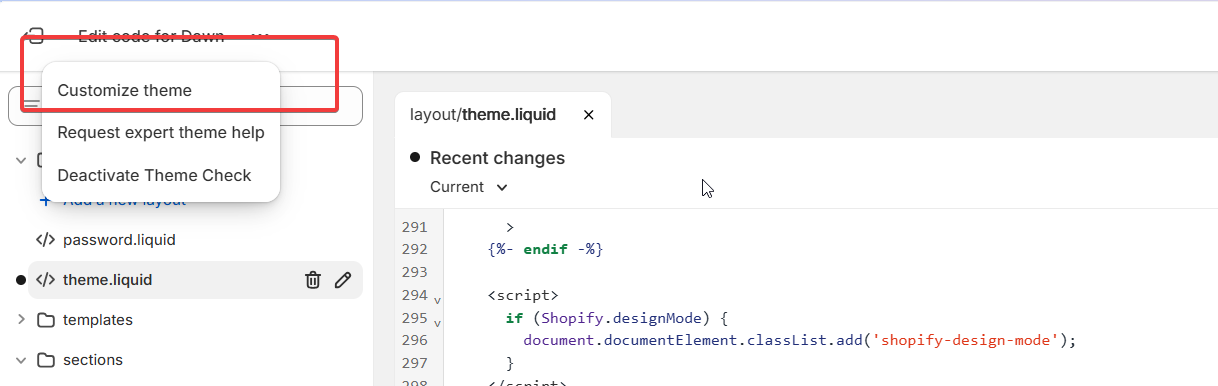Click the {%- endif -%} code line
The width and height of the screenshot is (1218, 386).
546,249
